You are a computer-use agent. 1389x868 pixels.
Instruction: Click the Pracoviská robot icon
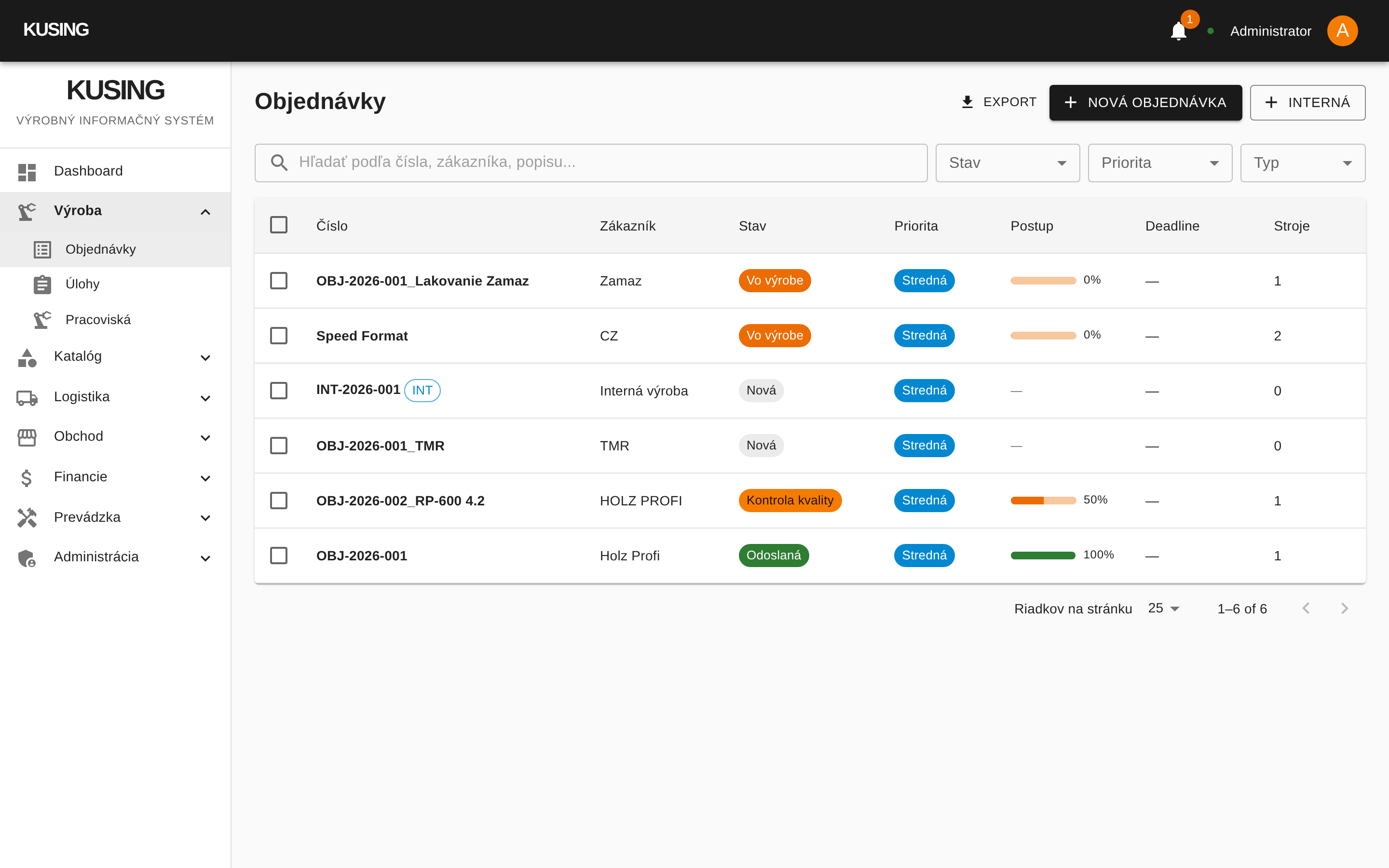[x=42, y=320]
